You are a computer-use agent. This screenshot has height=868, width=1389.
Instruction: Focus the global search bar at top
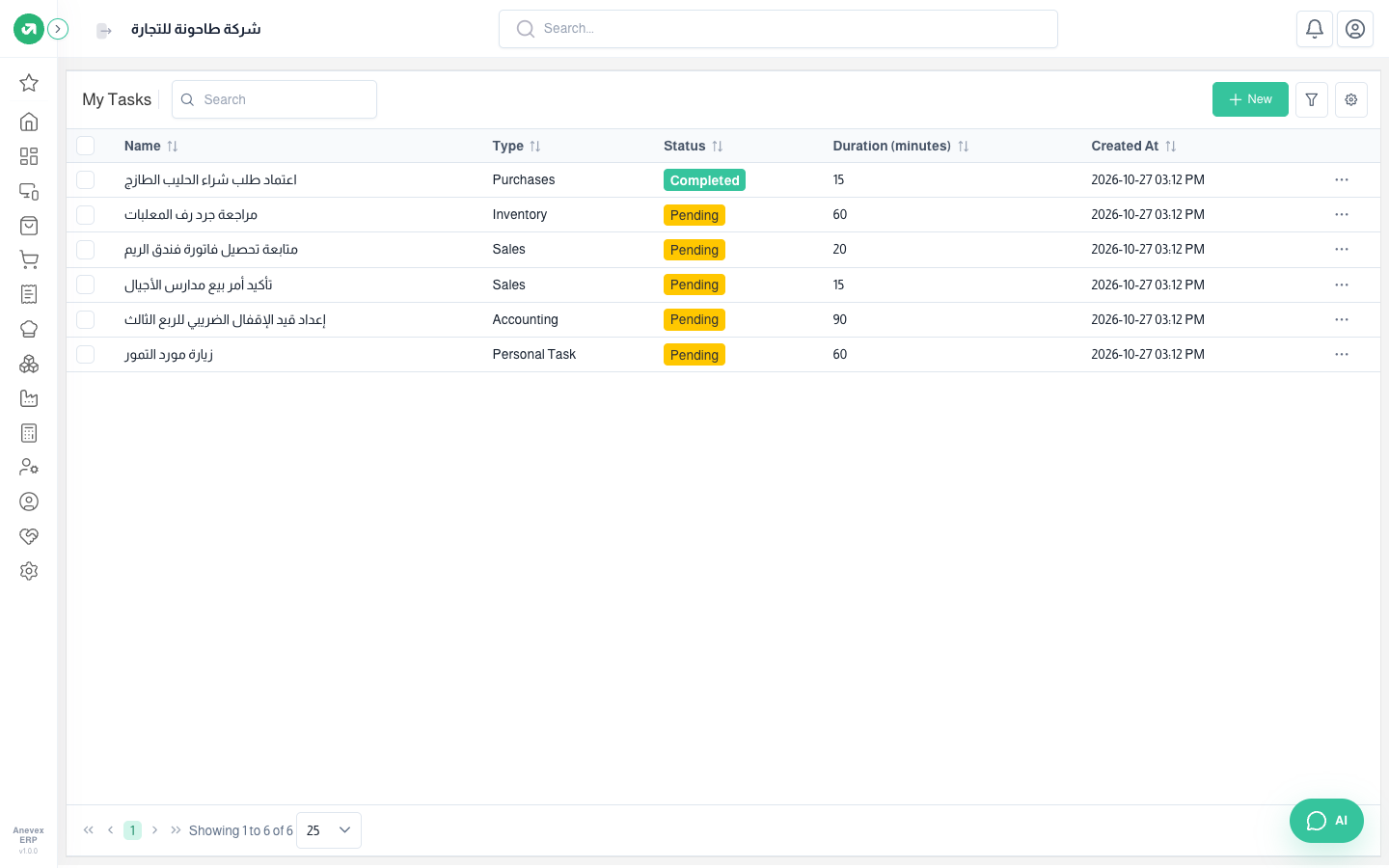778,29
